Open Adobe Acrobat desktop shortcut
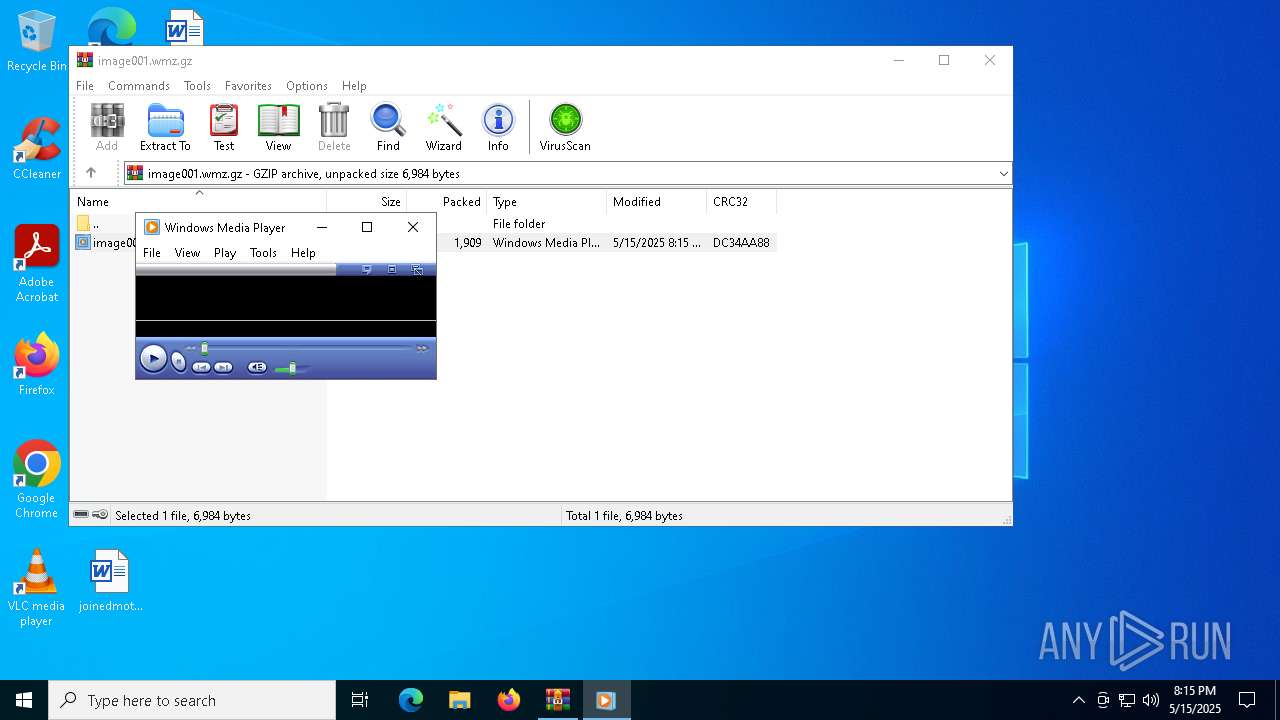The width and height of the screenshot is (1280, 720). point(37,264)
